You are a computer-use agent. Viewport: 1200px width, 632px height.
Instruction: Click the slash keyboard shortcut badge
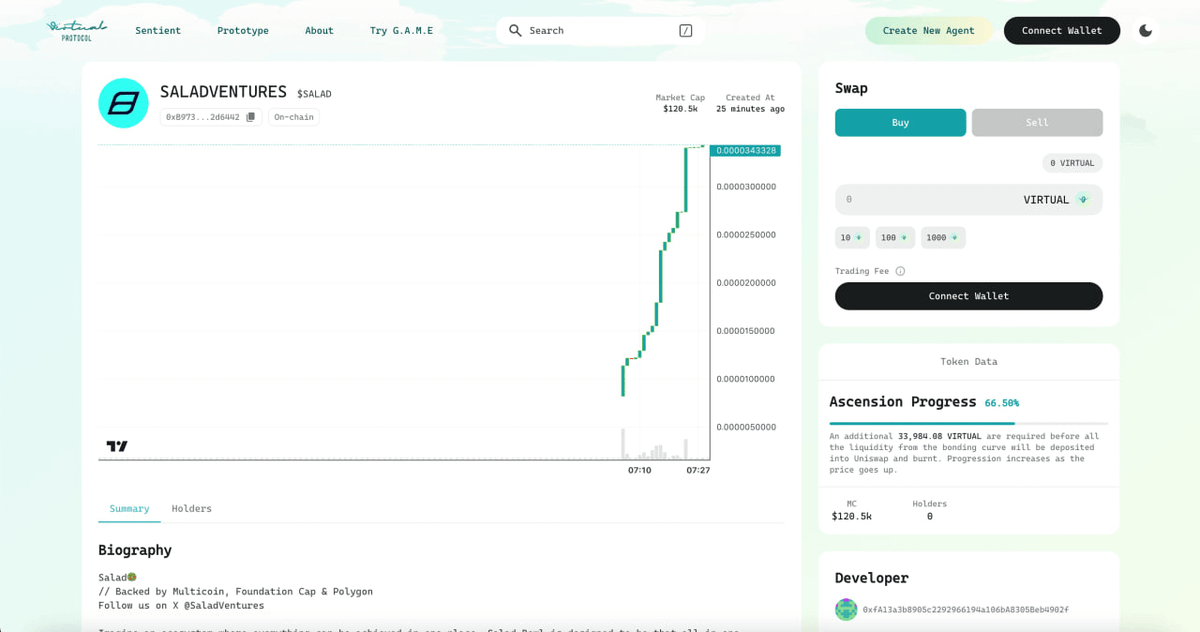tap(685, 30)
